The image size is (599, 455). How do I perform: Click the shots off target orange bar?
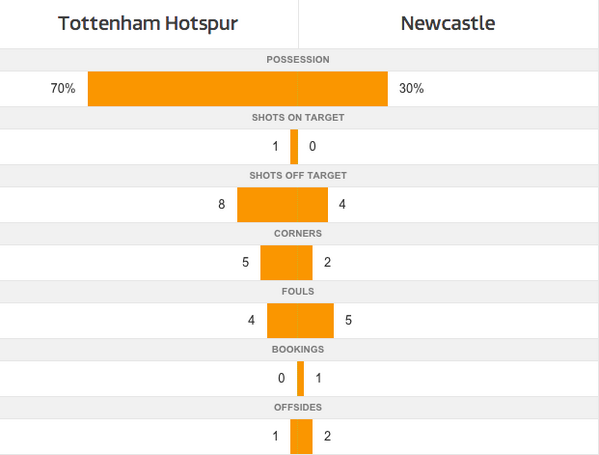pyautogui.click(x=282, y=205)
